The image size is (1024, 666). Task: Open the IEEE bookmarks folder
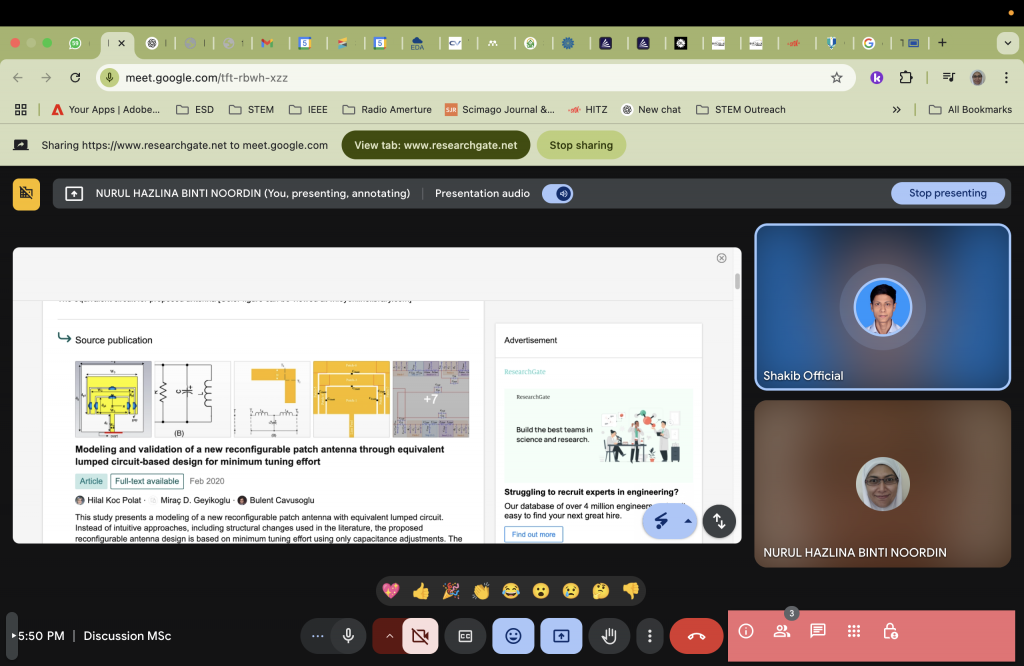[x=308, y=110]
